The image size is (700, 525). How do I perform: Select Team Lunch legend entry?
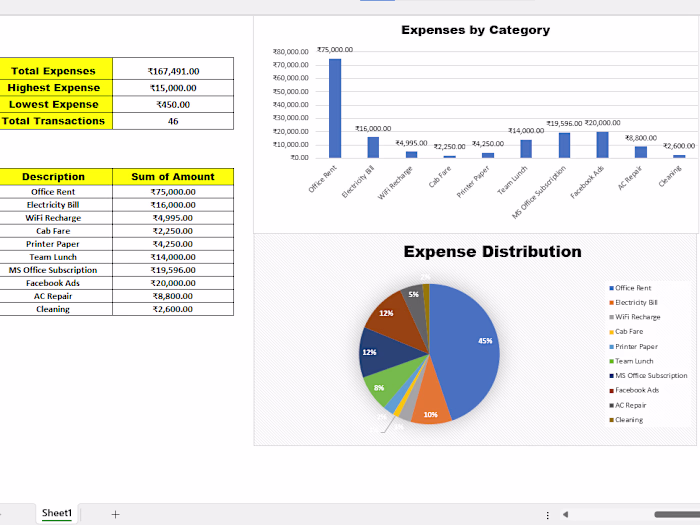point(631,361)
